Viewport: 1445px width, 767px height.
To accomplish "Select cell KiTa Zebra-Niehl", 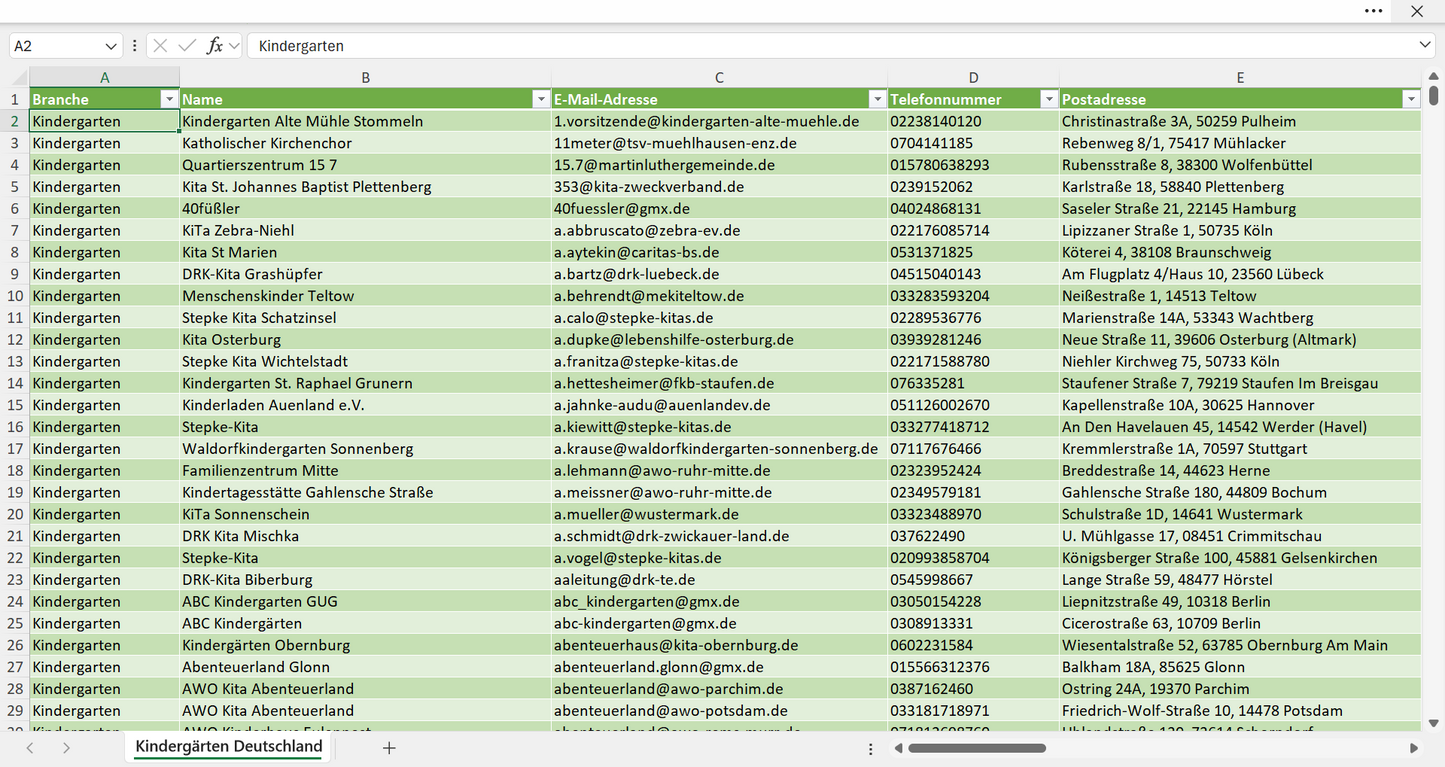I will (366, 230).
